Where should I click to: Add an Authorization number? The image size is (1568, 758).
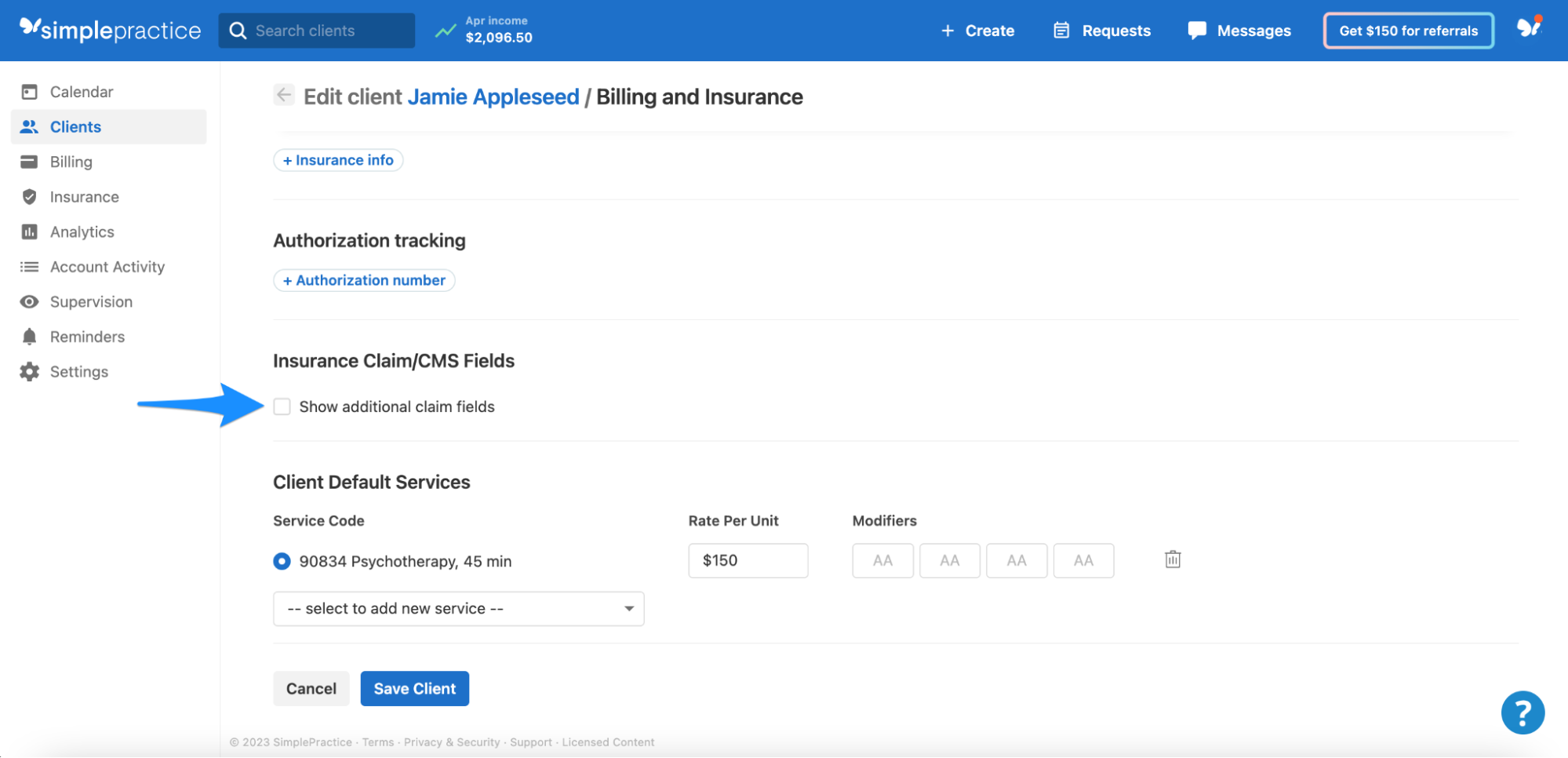pos(364,280)
